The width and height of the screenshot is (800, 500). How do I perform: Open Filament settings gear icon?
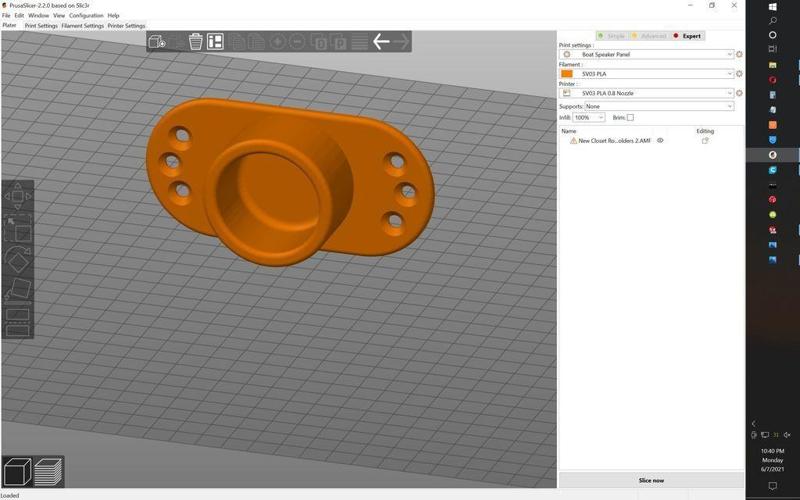click(x=739, y=73)
